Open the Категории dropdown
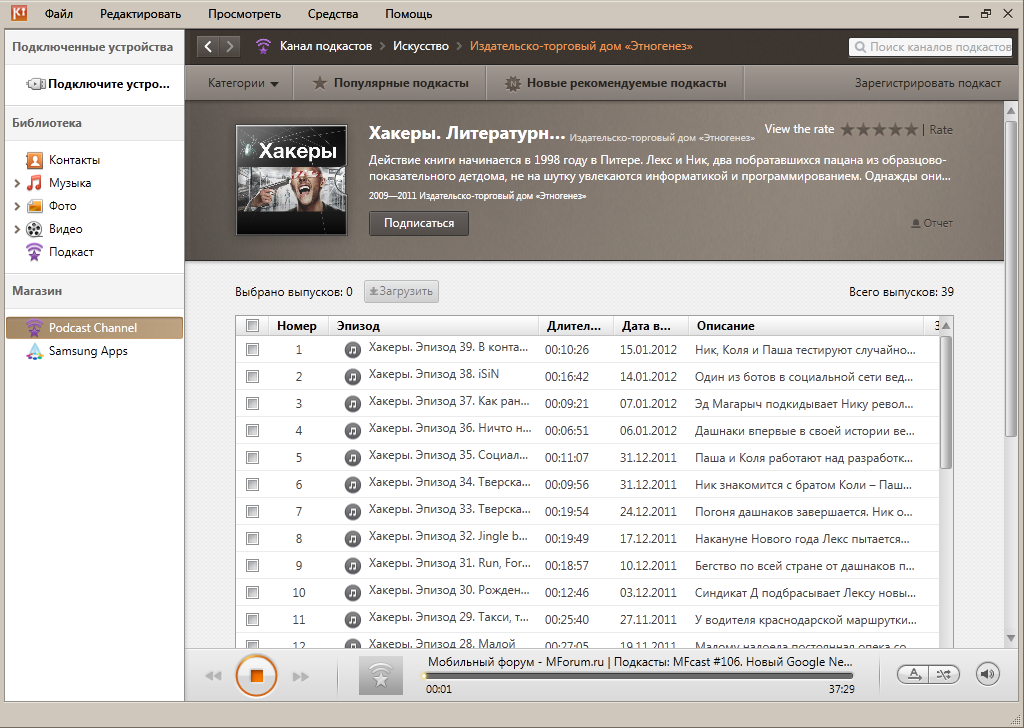This screenshot has height=728, width=1024. 242,83
